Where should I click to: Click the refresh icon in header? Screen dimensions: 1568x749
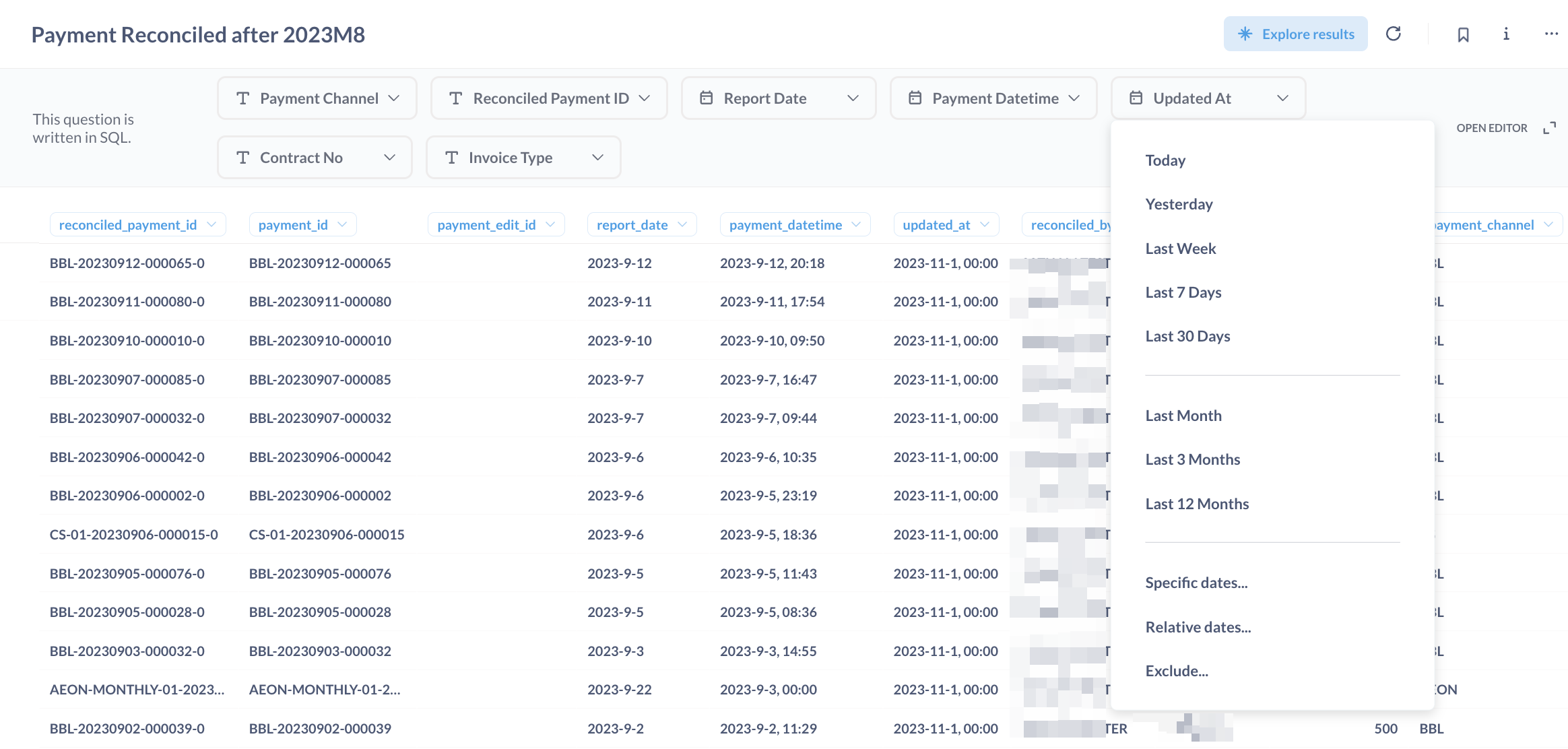[x=1393, y=34]
